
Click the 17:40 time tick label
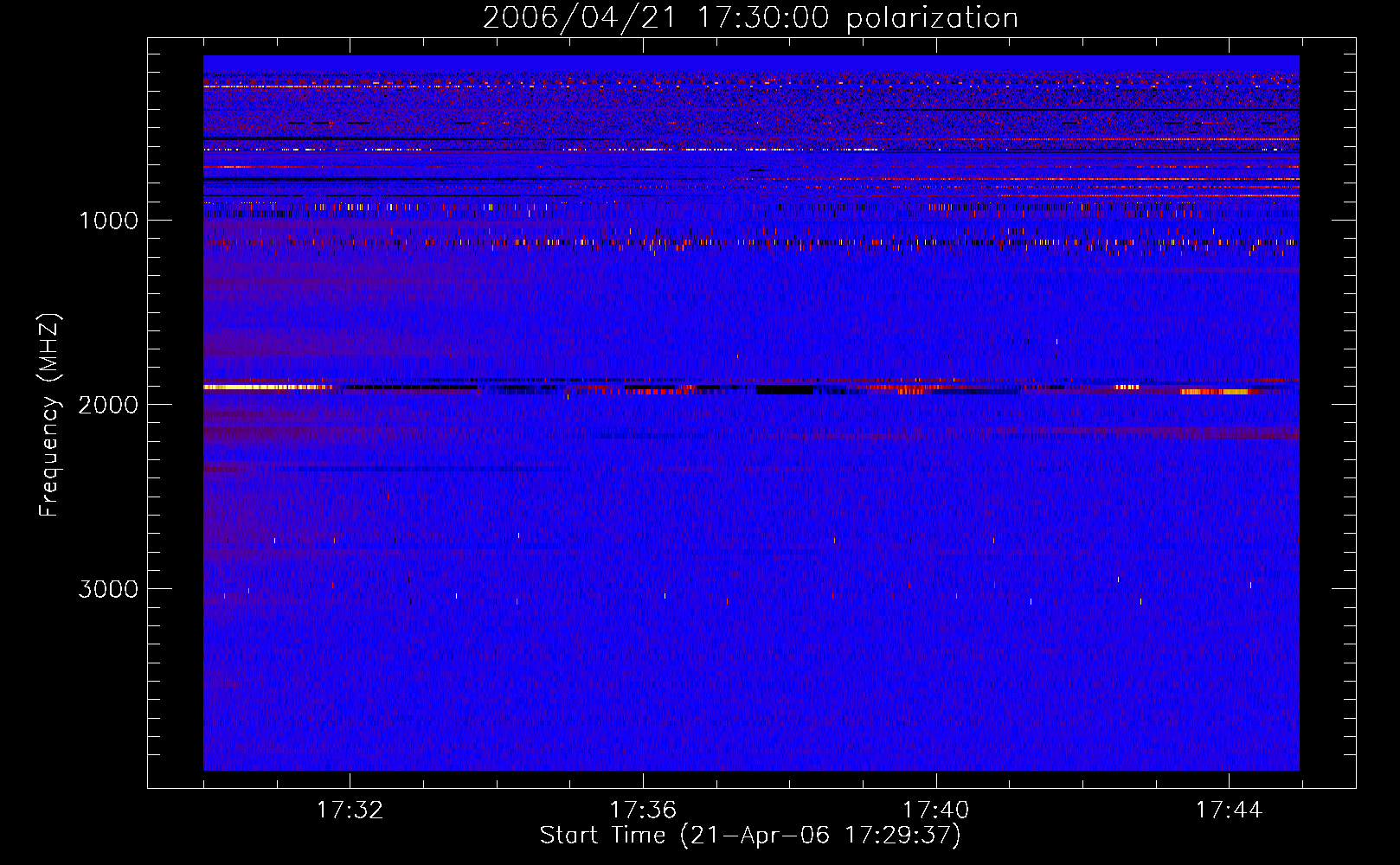[x=936, y=811]
